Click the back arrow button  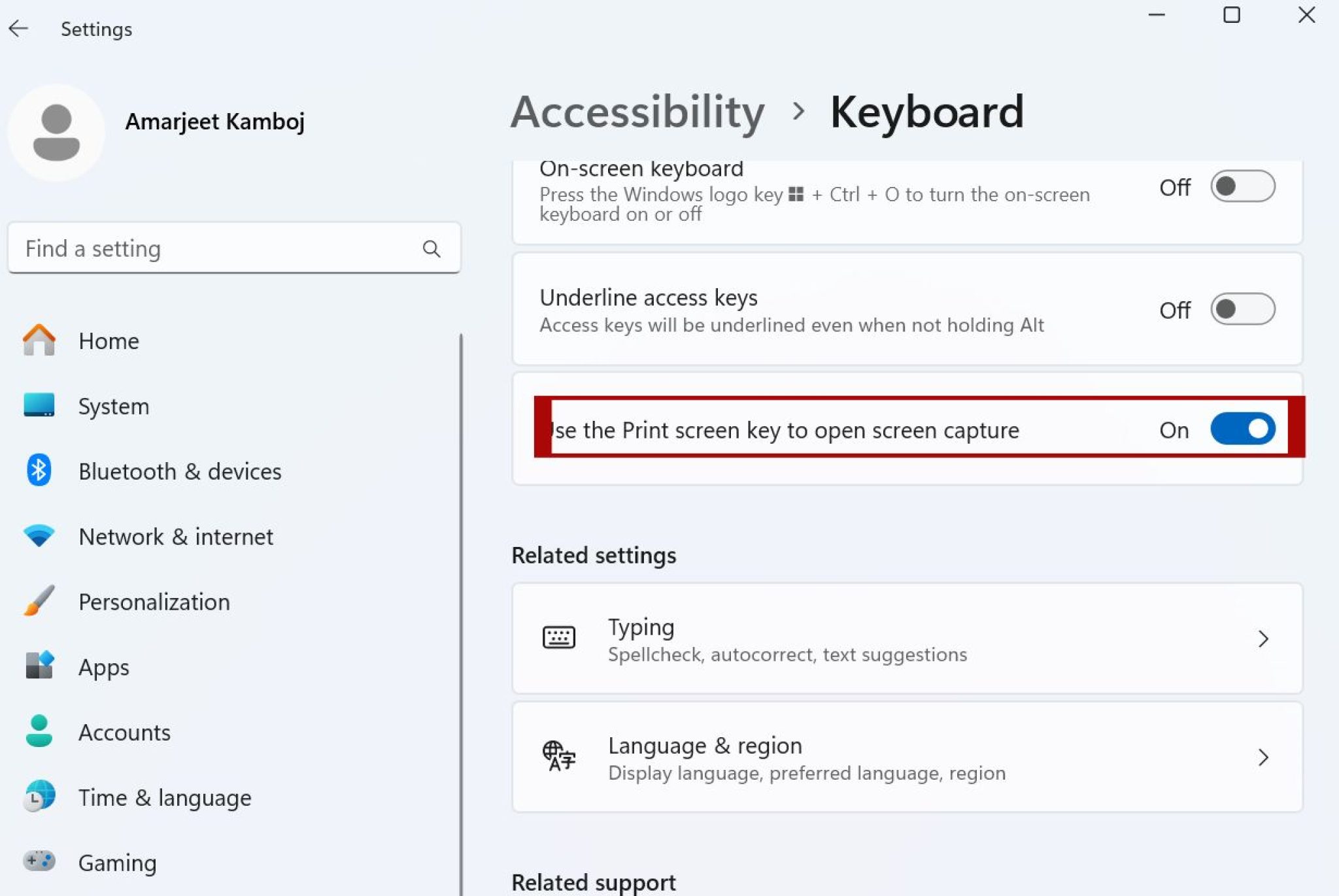[x=18, y=28]
